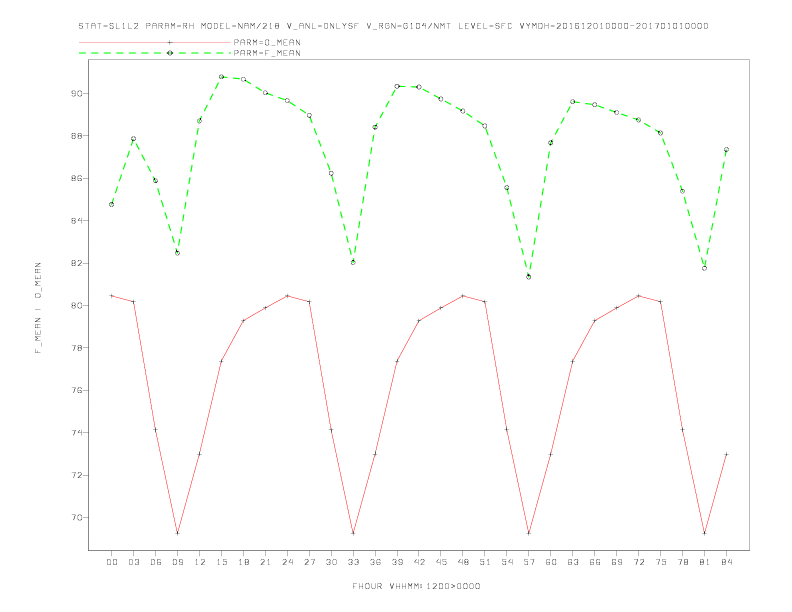792x612 pixels.
Task: Click the 36 label on the x-axis
Action: click(x=375, y=562)
